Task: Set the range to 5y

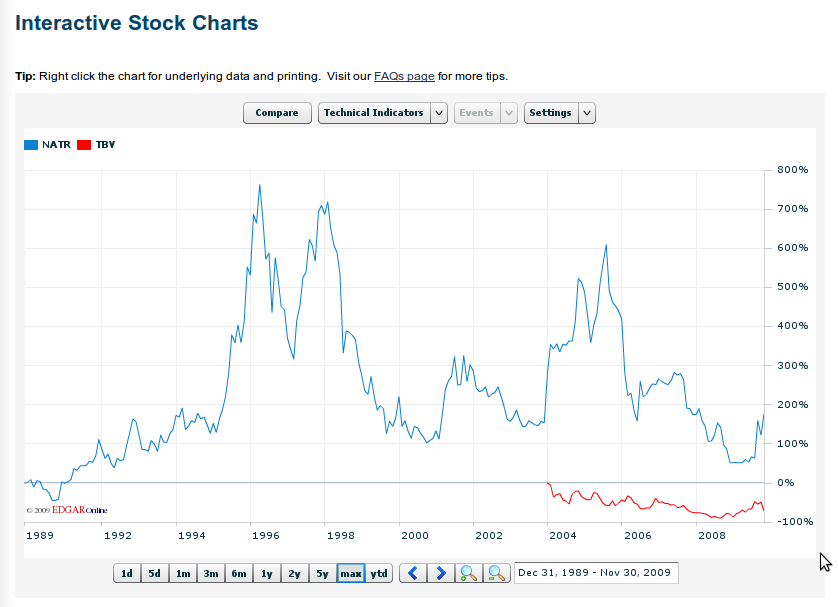Action: coord(322,573)
